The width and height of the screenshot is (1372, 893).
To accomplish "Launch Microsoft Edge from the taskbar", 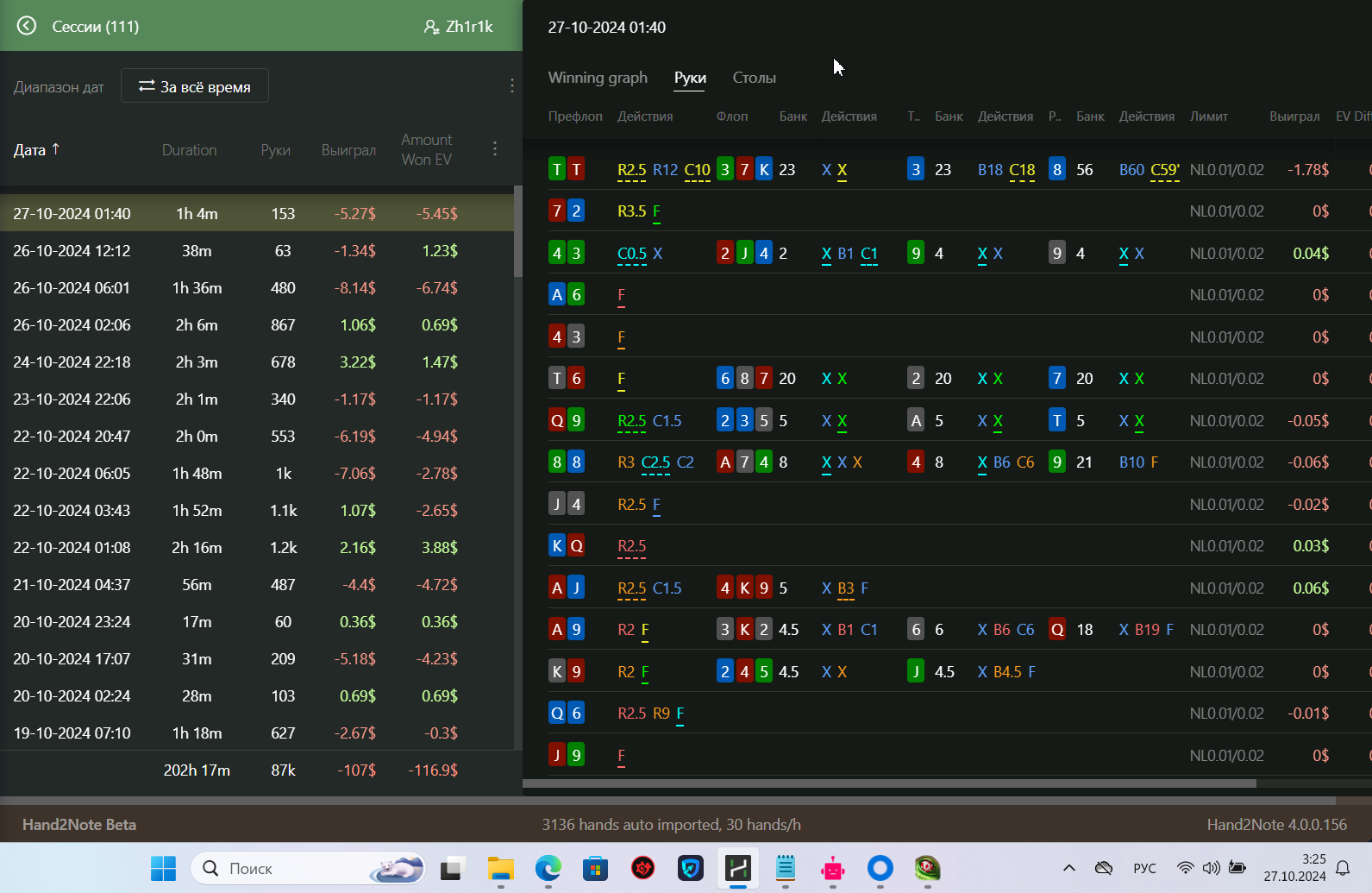I will click(548, 868).
